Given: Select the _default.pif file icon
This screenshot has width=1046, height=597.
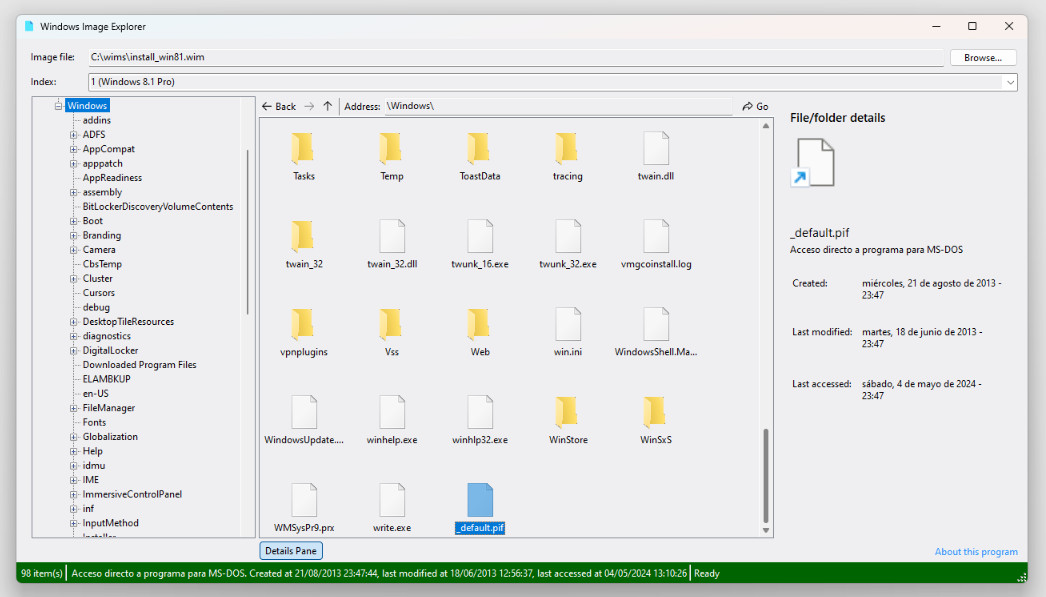Looking at the screenshot, I should [x=480, y=500].
